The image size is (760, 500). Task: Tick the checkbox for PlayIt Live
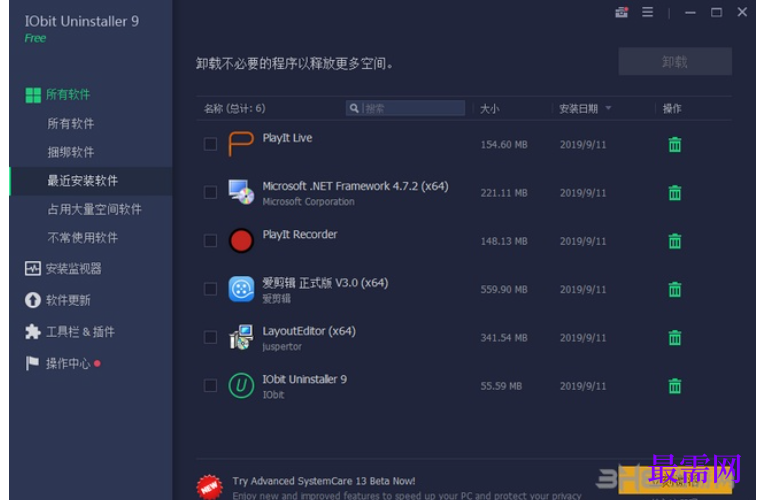click(210, 144)
